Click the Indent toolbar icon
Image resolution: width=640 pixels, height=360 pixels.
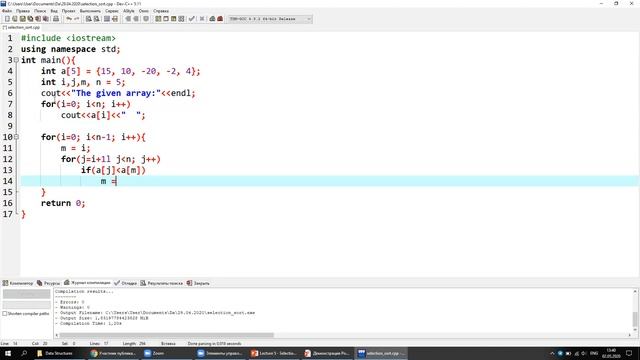pyautogui.click(x=128, y=19)
